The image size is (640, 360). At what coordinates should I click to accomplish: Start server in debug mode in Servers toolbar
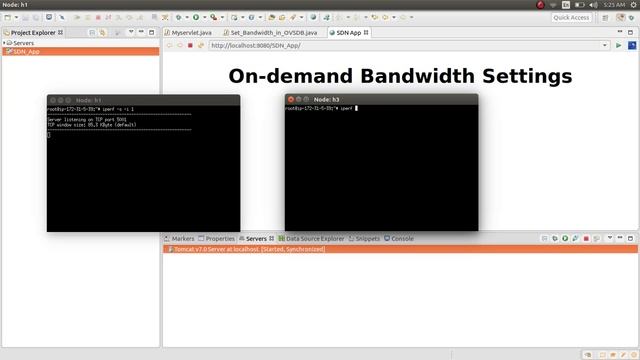(555, 238)
